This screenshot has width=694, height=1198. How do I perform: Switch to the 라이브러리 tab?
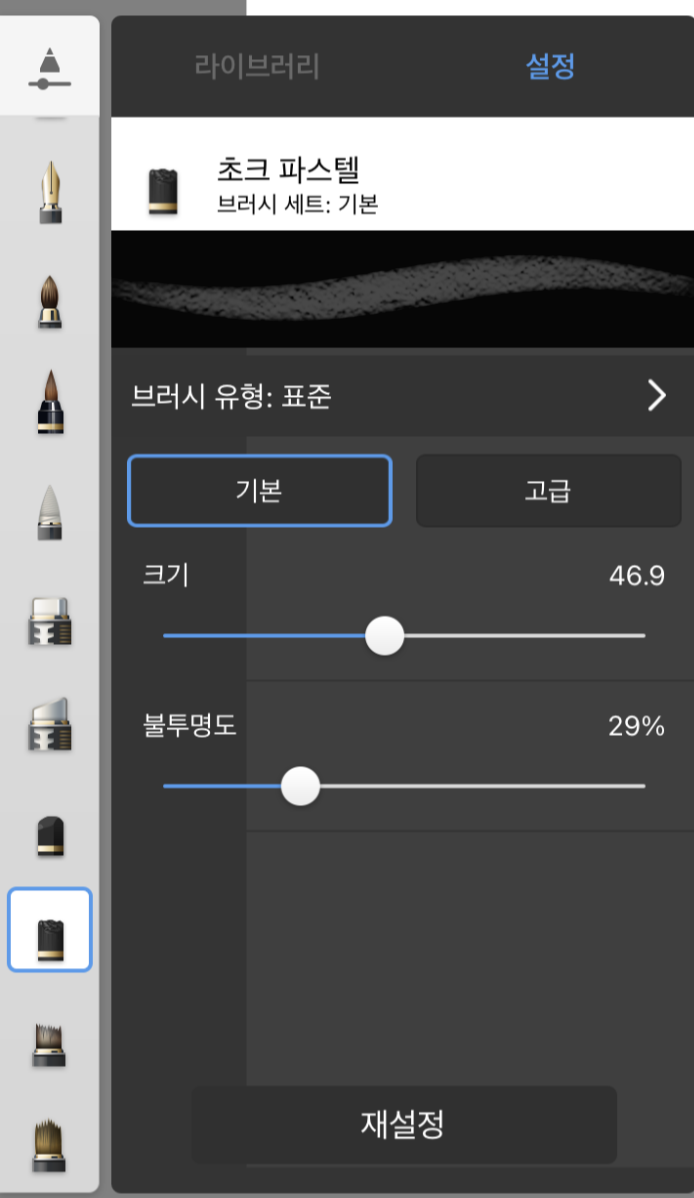(x=257, y=66)
